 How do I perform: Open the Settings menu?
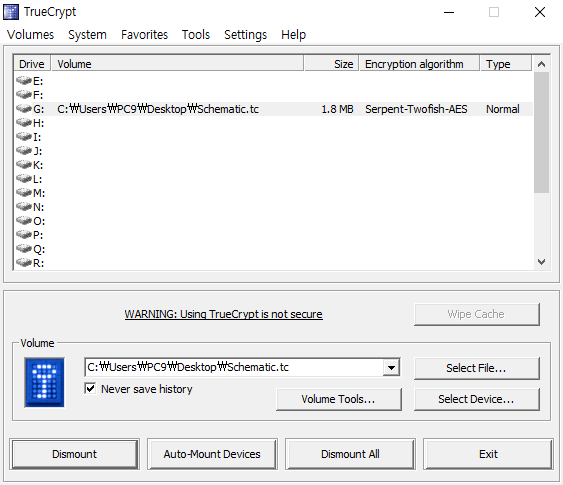pos(246,35)
